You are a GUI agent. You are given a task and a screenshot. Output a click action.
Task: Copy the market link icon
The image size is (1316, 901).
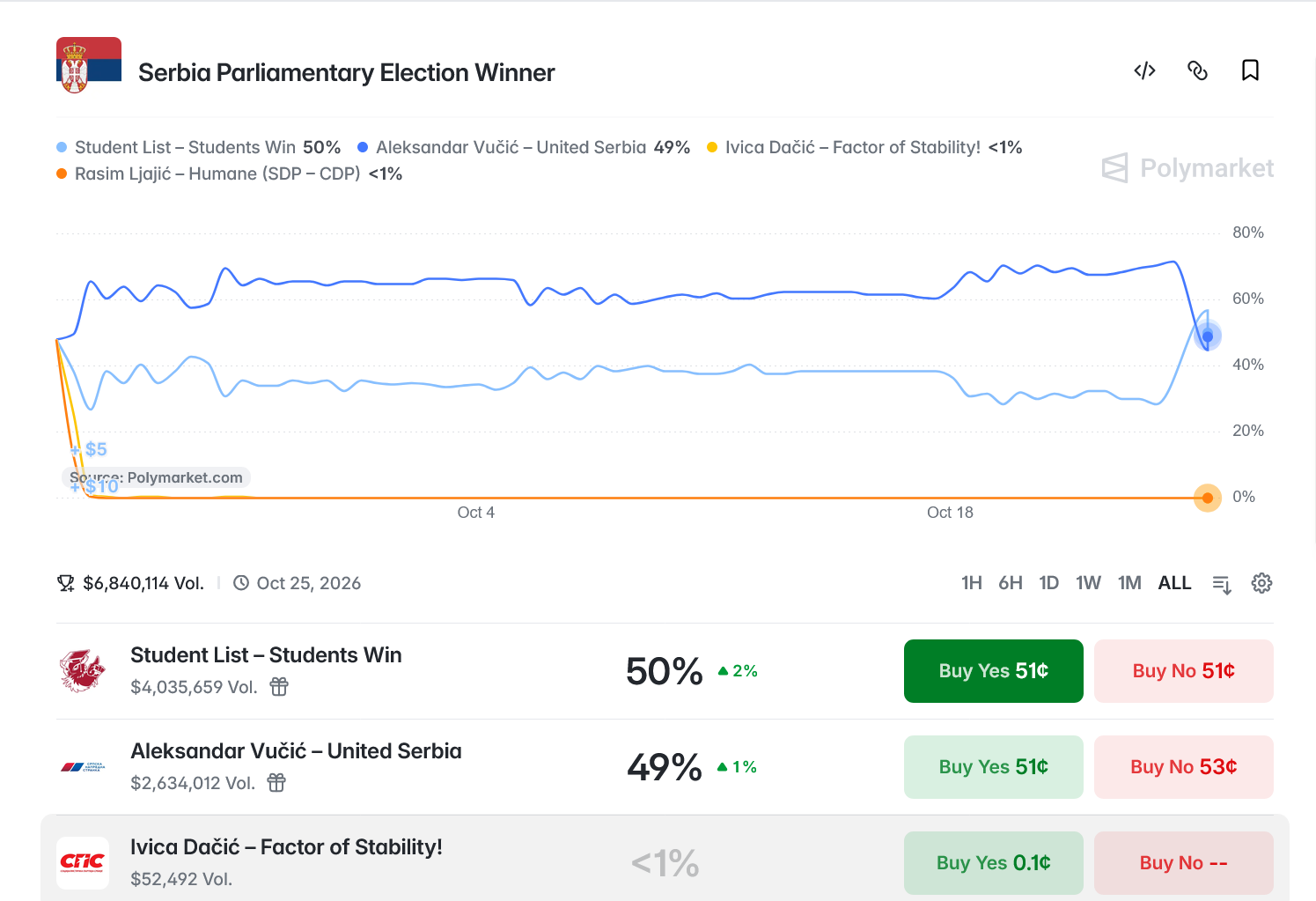pyautogui.click(x=1197, y=70)
